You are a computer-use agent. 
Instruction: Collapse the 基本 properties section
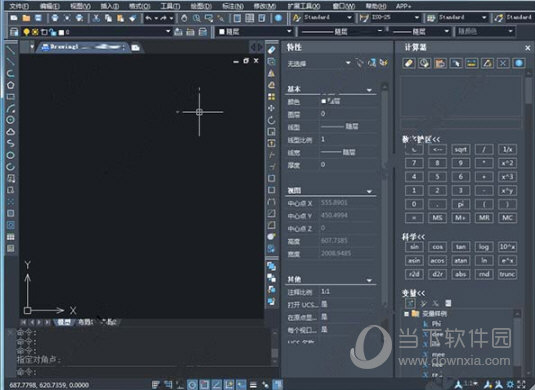(x=369, y=90)
